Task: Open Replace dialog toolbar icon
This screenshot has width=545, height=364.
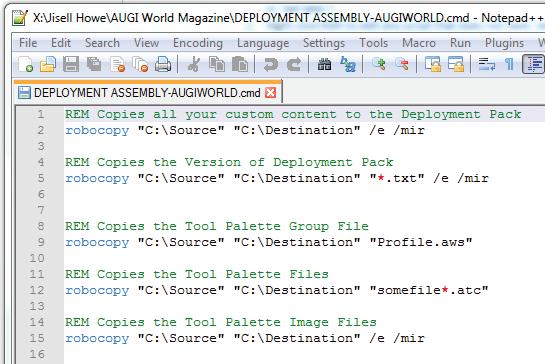Action: [348, 64]
